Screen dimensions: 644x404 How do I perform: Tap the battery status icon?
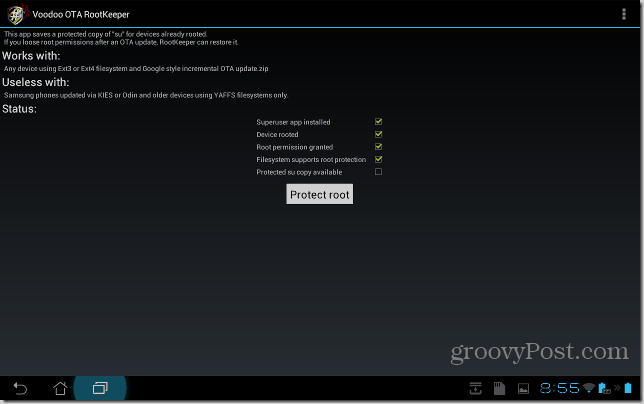tap(628, 388)
